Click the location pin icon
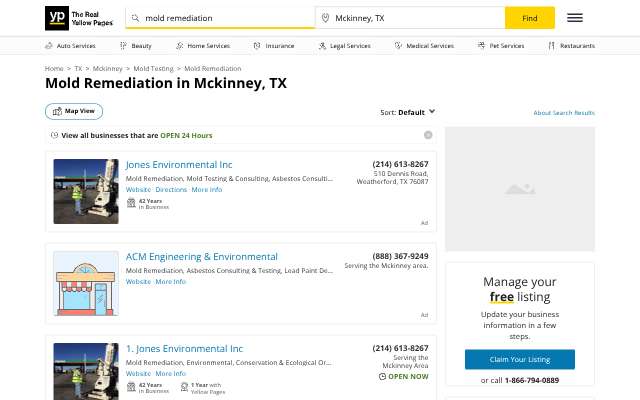The image size is (640, 400). [x=325, y=18]
